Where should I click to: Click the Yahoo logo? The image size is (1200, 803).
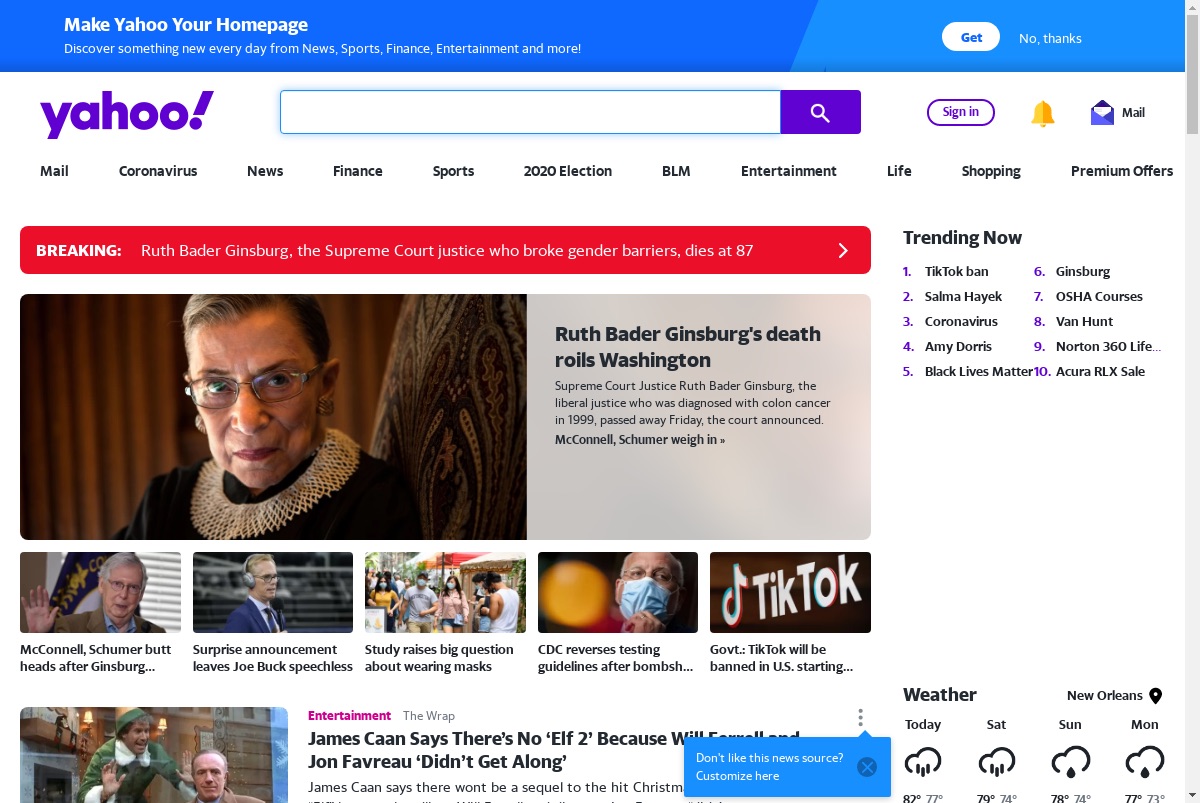[x=127, y=113]
